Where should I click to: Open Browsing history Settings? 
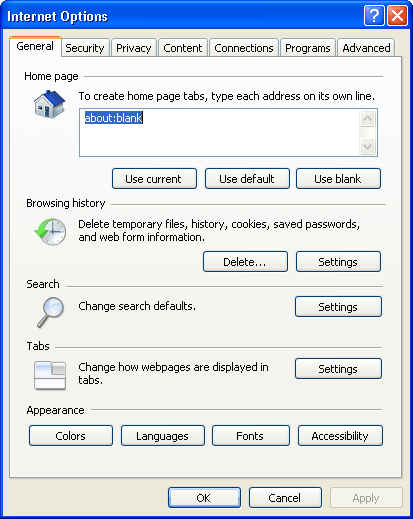(x=338, y=262)
